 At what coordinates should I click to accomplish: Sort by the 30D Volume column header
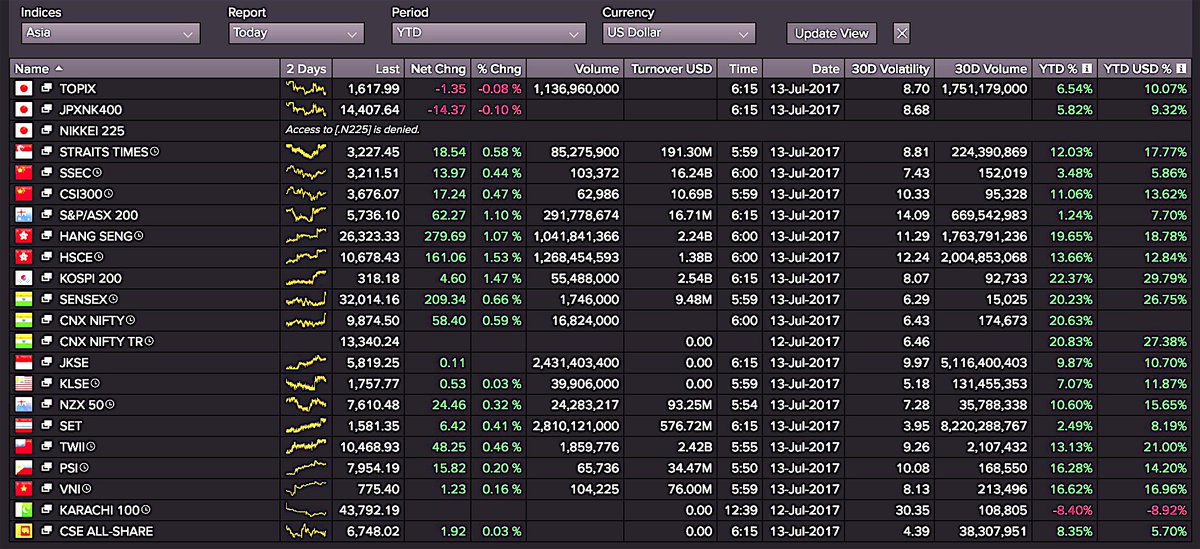pyautogui.click(x=982, y=69)
